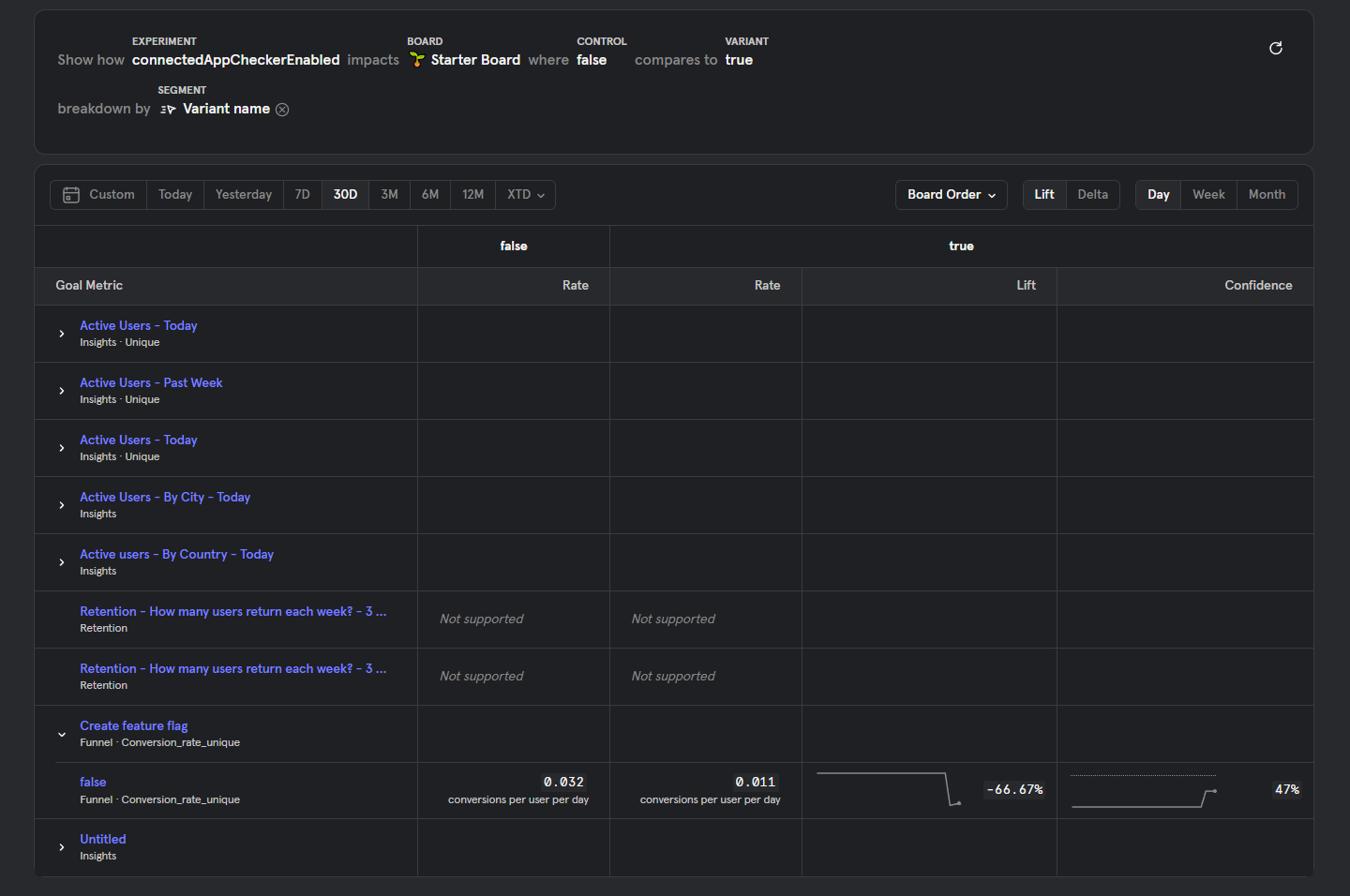This screenshot has width=1350, height=896.
Task: Remove the Variant name segment breakdown
Action: (282, 109)
